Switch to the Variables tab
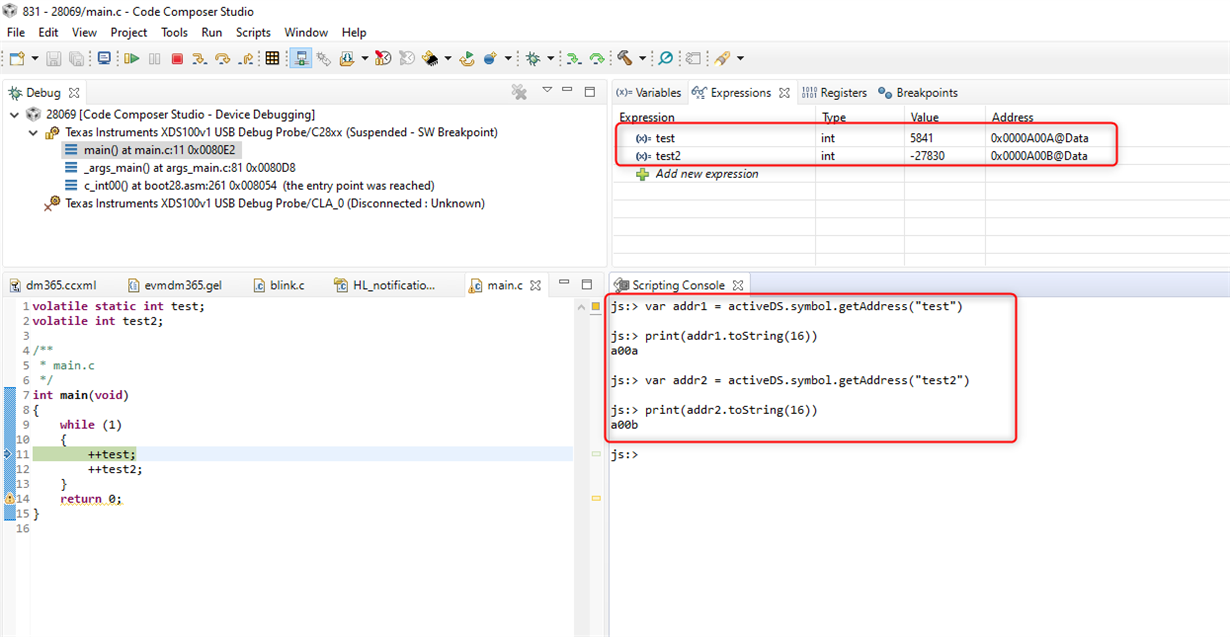Image resolution: width=1230 pixels, height=637 pixels. click(648, 92)
